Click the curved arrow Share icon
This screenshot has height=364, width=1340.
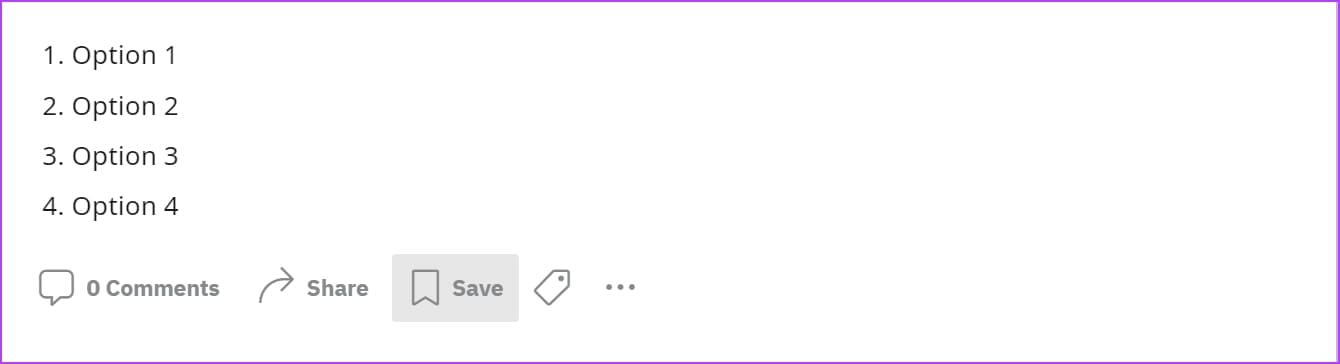(276, 286)
